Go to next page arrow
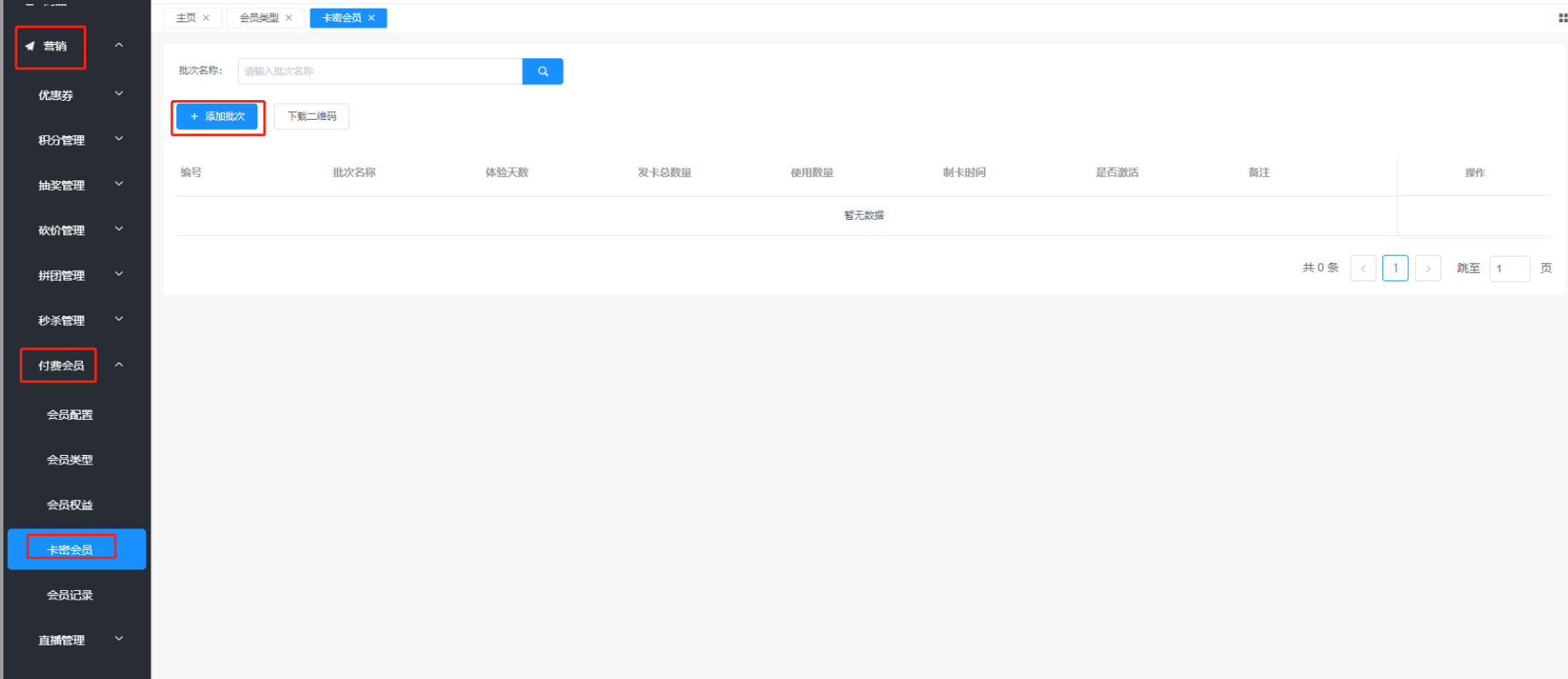Viewport: 1568px width, 679px height. click(x=1428, y=269)
